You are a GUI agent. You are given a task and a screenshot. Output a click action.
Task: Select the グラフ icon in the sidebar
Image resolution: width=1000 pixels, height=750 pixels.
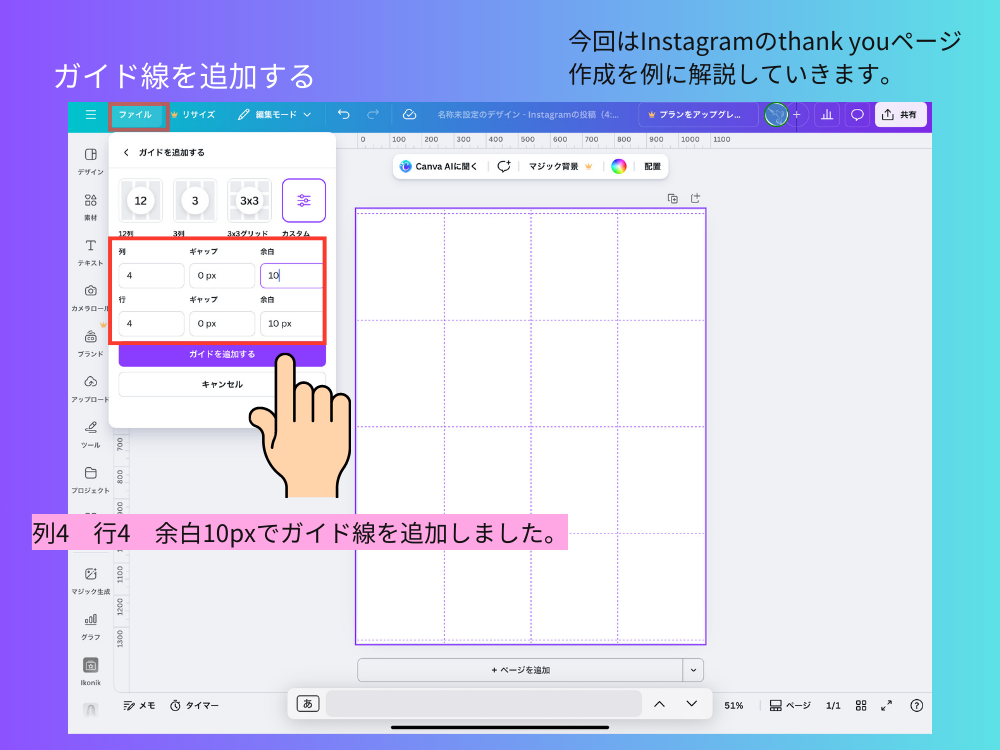(x=91, y=624)
